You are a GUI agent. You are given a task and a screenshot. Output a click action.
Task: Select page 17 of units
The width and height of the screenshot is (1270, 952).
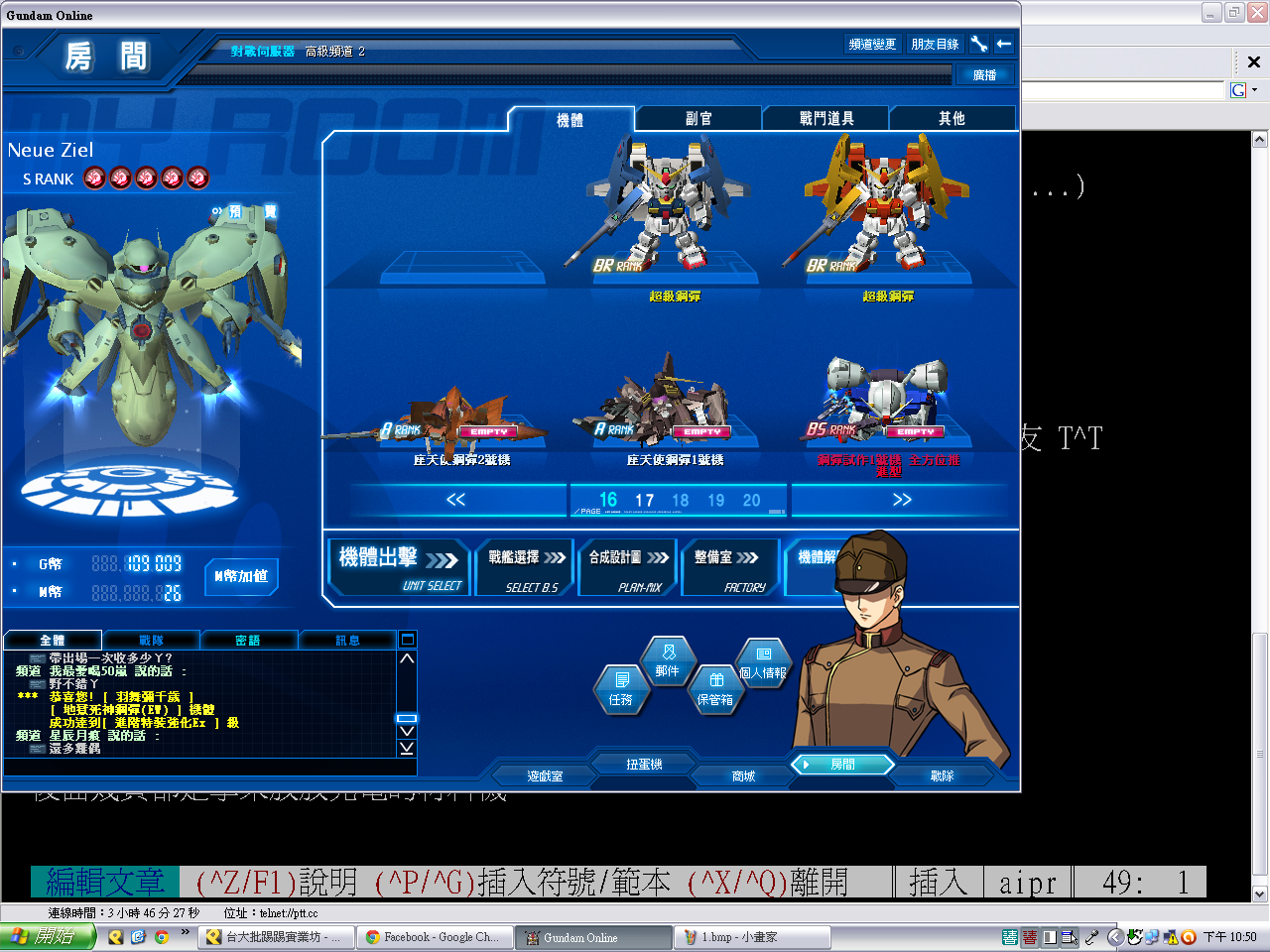[x=645, y=501]
